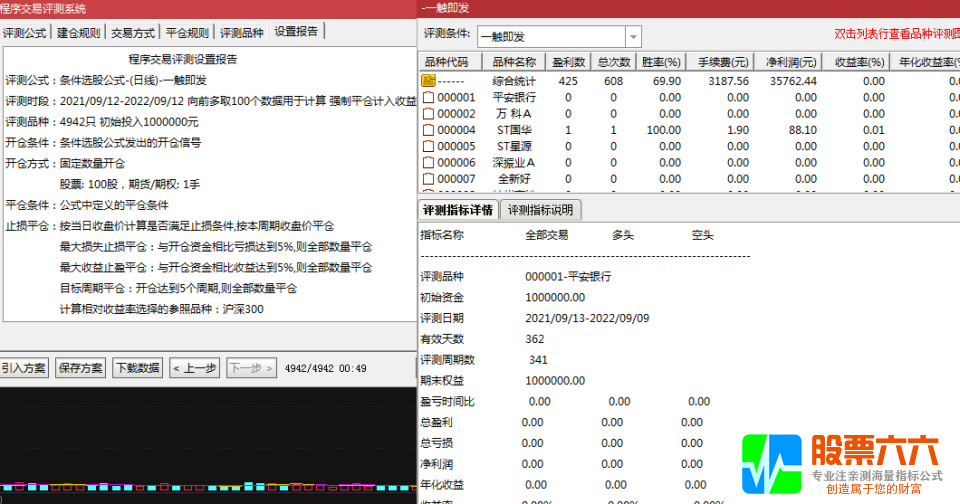Click the 下载数据 button
The image size is (960, 504).
point(138,368)
